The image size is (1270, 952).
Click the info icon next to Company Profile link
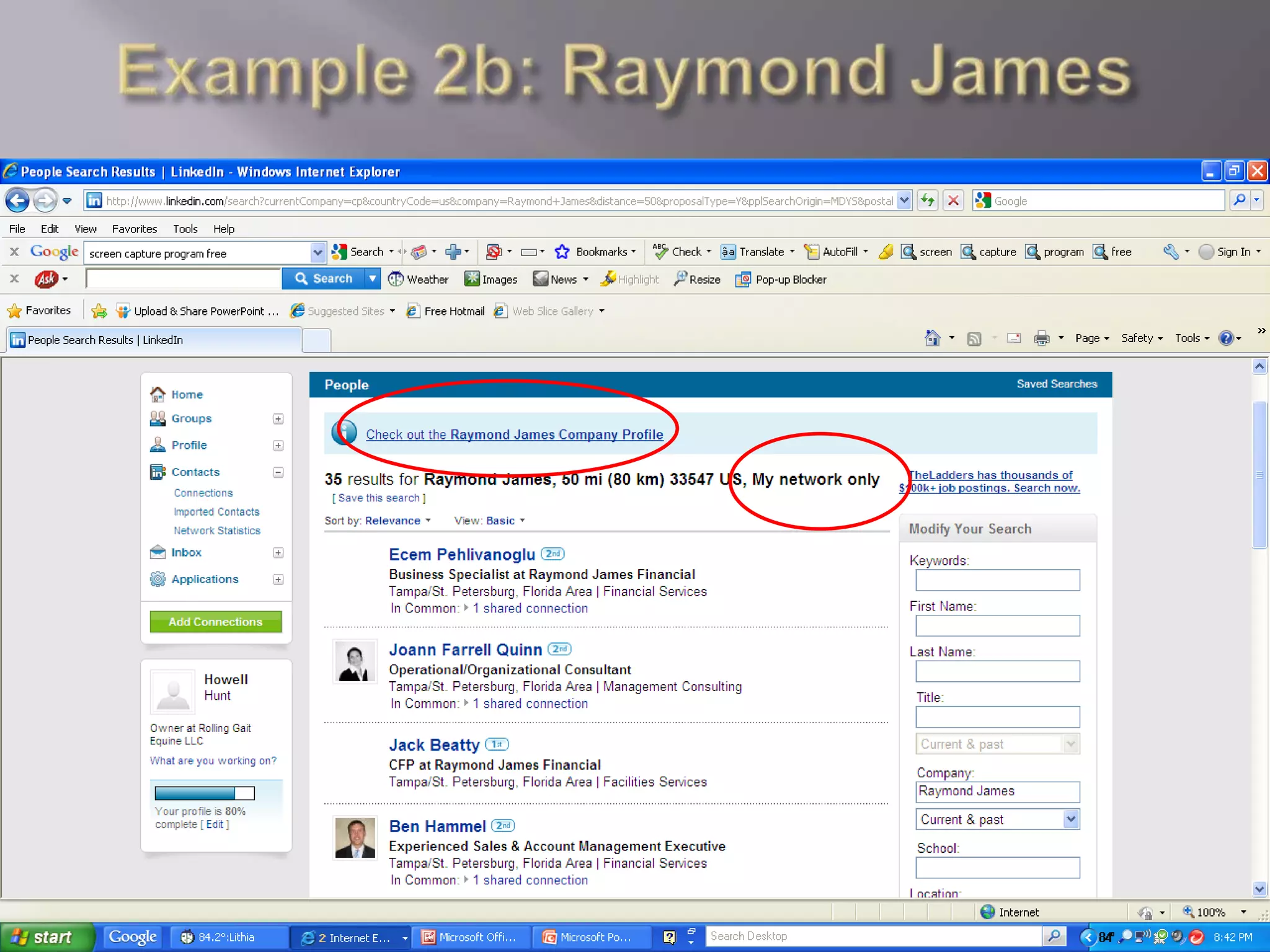coord(344,433)
